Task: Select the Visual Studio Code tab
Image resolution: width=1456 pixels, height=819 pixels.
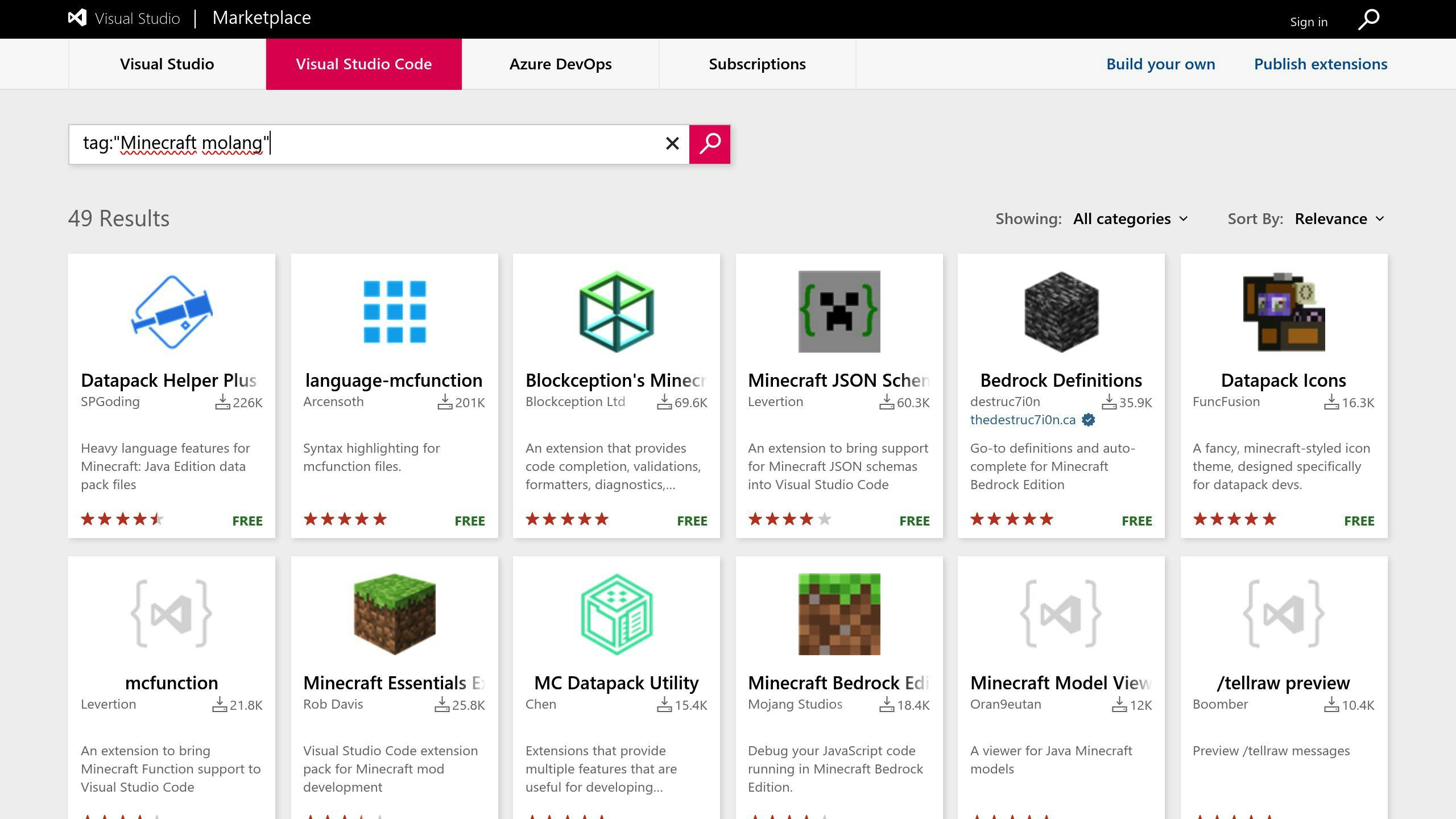Action: (x=364, y=64)
